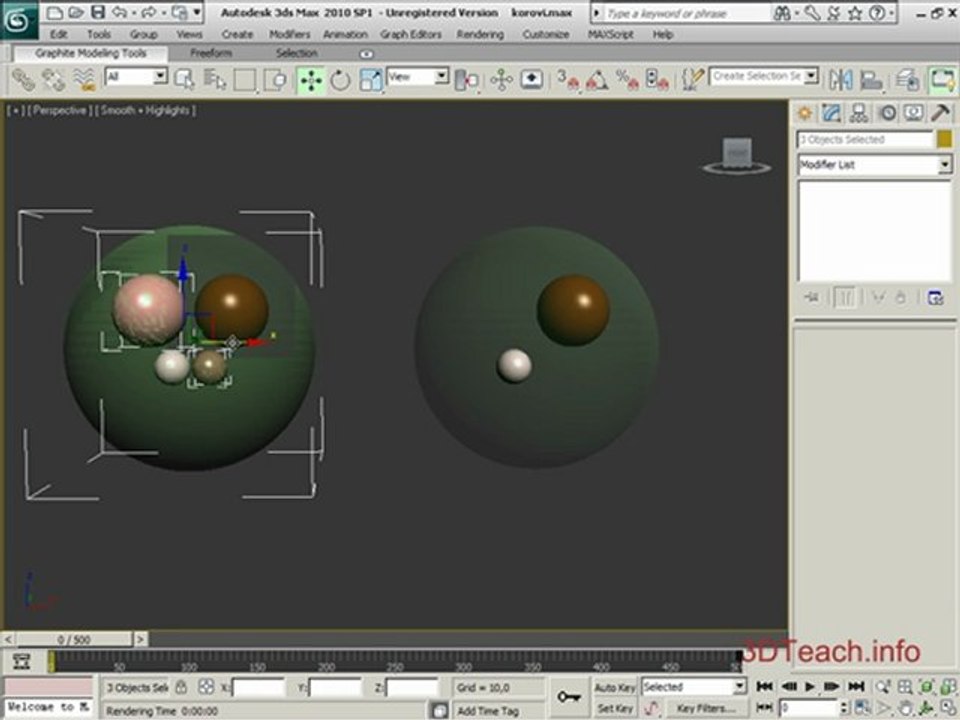Activate the Select and Move tool
The height and width of the screenshot is (720, 960).
click(x=311, y=80)
